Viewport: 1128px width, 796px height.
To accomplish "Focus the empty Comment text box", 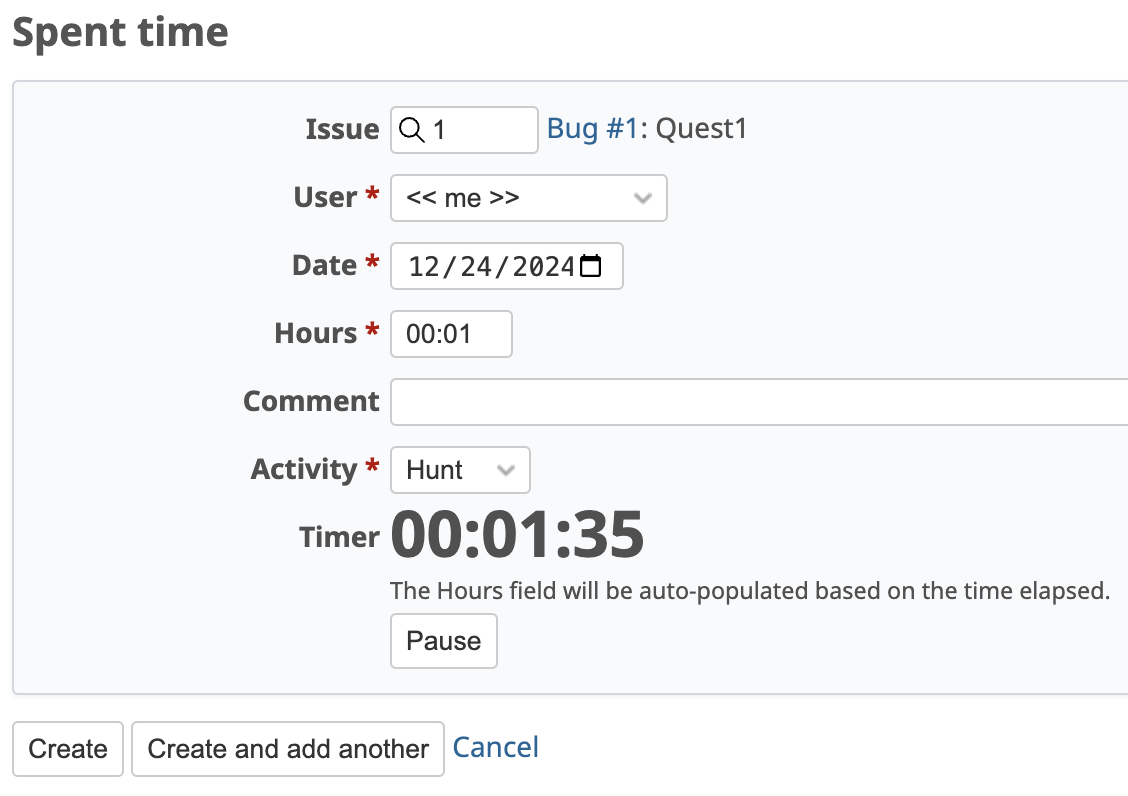I will pos(759,402).
